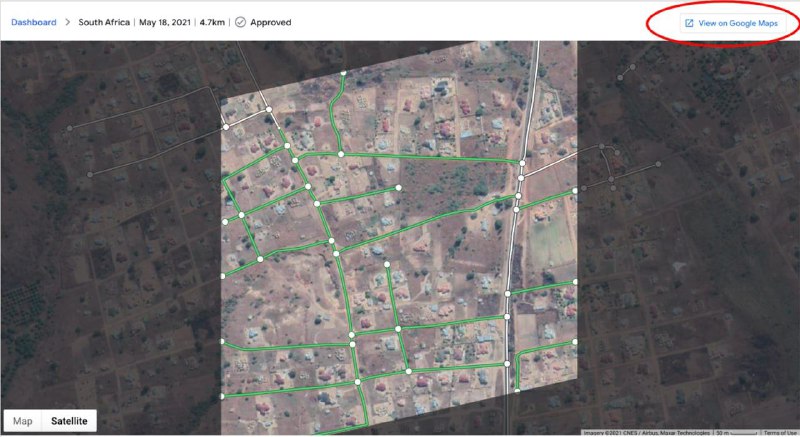The width and height of the screenshot is (800, 437).
Task: Select the gray node near top-right corner of map
Action: coord(632,69)
